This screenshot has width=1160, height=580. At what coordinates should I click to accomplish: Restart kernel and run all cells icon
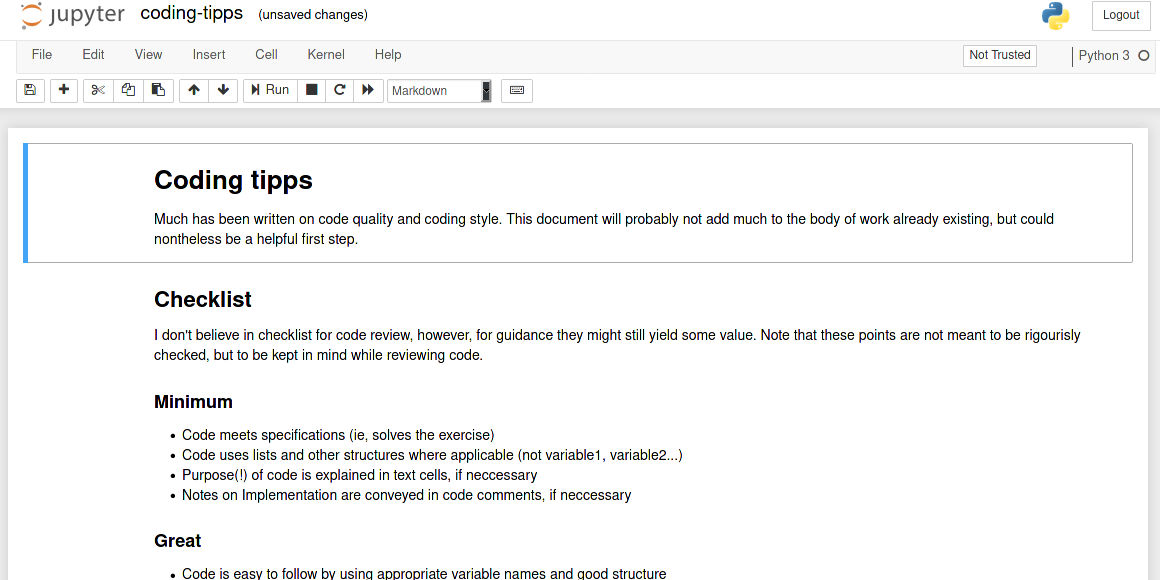368,90
